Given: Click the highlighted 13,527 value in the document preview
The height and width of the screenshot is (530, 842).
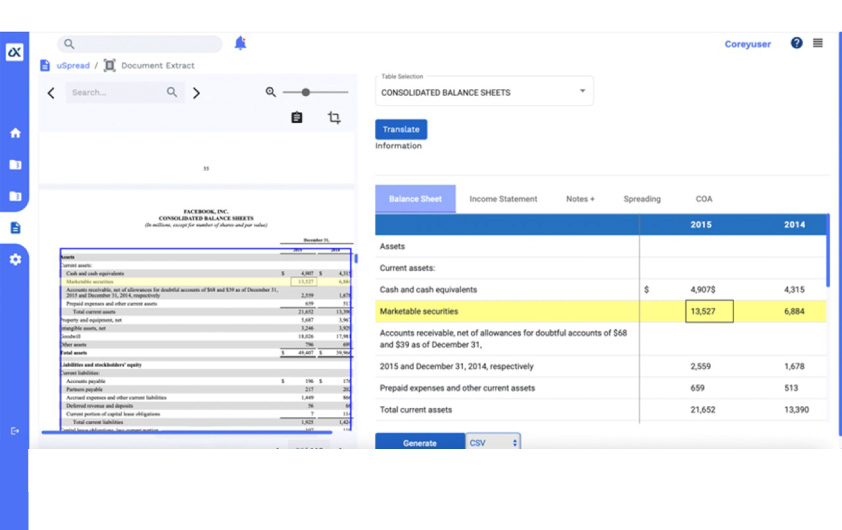Looking at the screenshot, I should (304, 281).
